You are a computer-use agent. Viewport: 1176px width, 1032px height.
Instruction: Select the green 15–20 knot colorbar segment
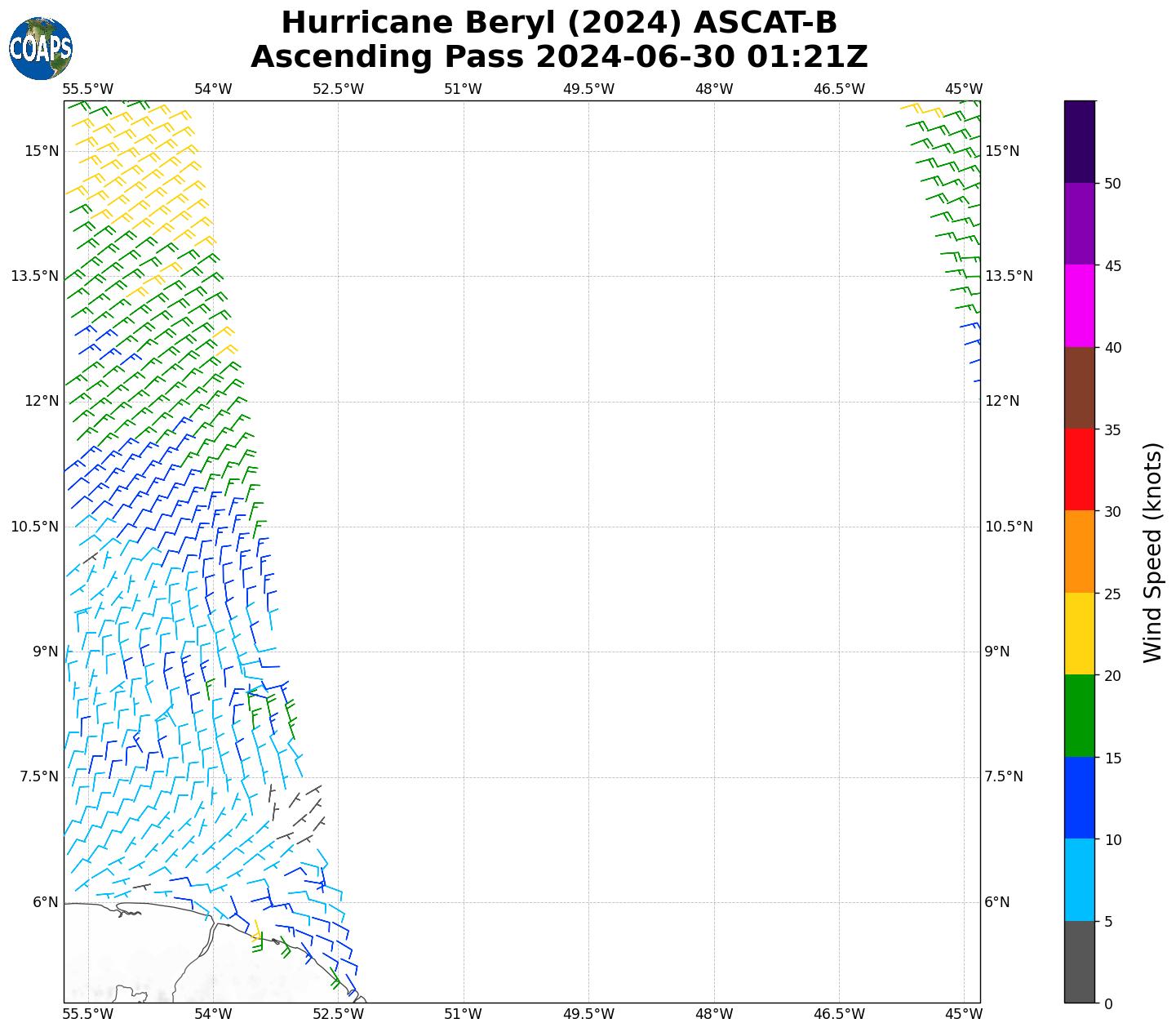click(x=1079, y=716)
